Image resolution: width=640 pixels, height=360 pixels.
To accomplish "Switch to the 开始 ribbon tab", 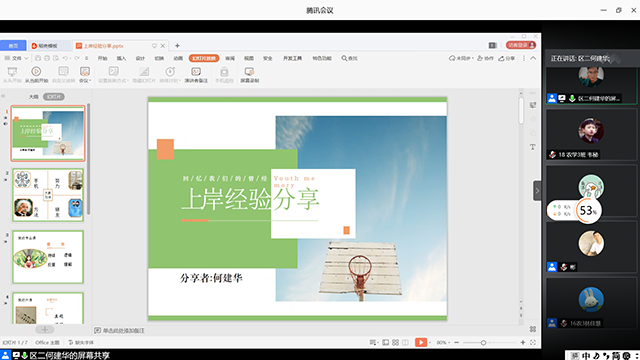I will [102, 58].
